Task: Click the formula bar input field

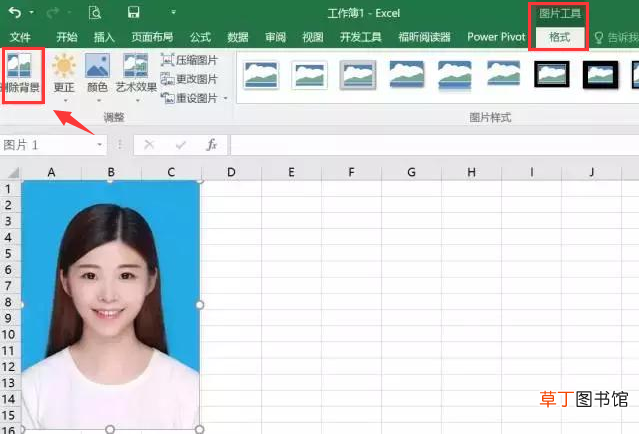Action: click(434, 145)
